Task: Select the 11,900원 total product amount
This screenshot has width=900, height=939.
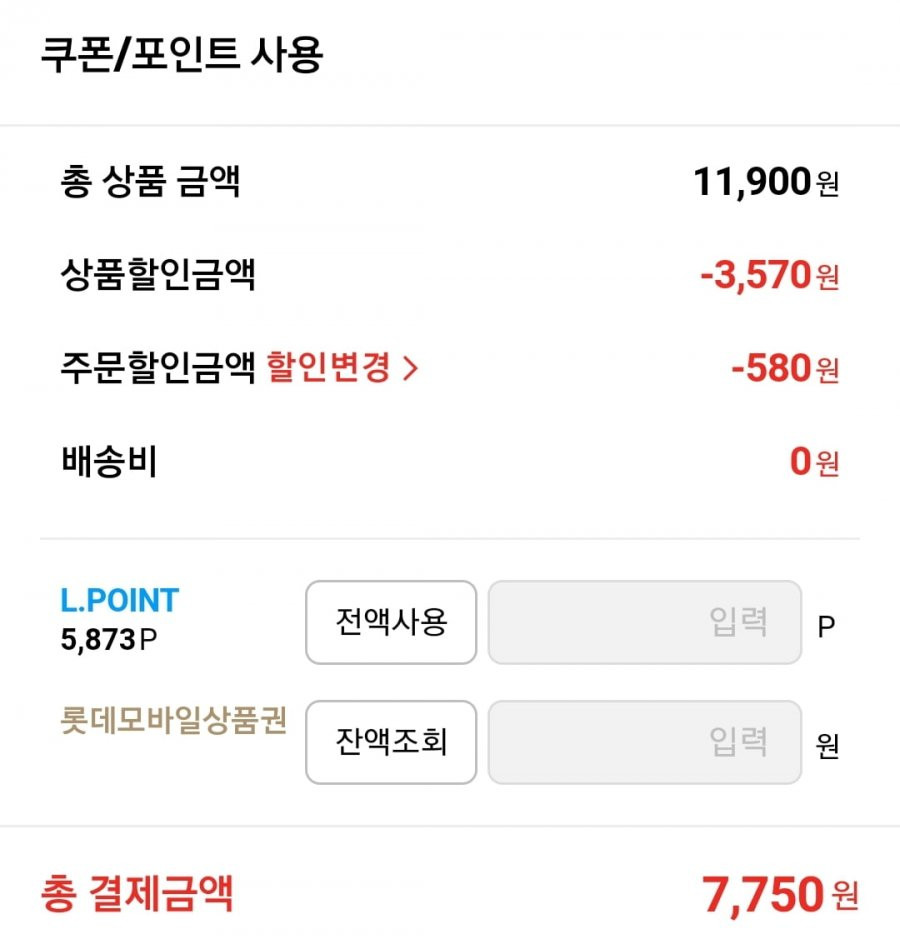Action: pyautogui.click(x=766, y=182)
